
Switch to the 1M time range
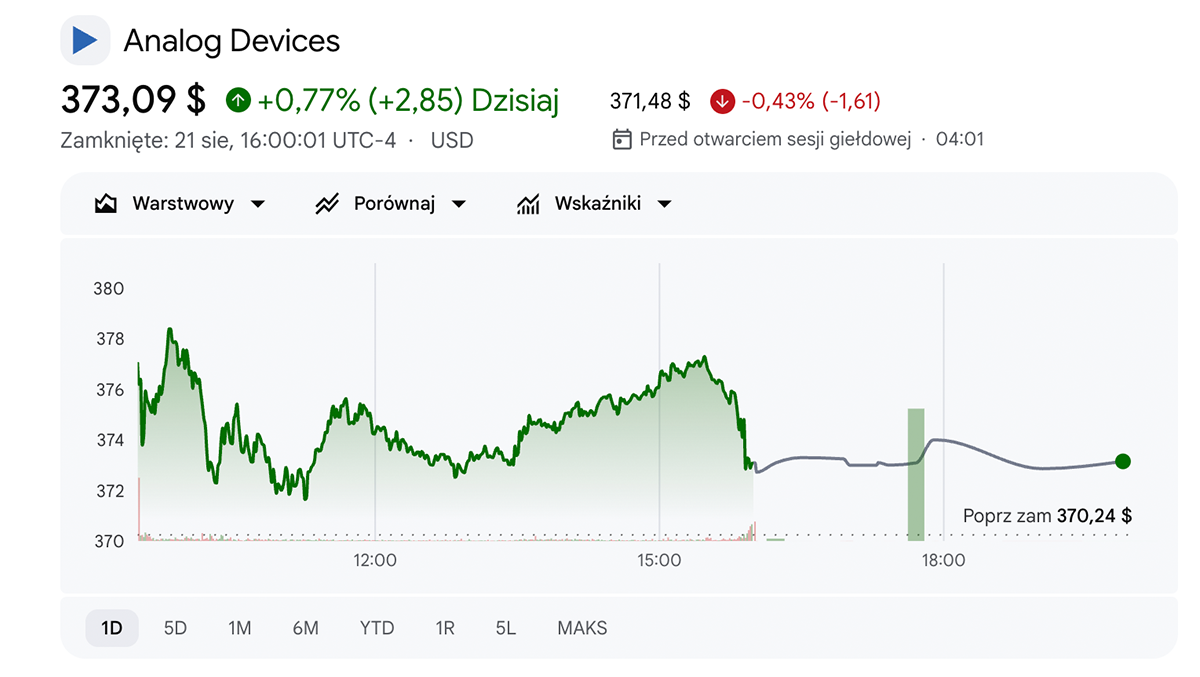240,628
